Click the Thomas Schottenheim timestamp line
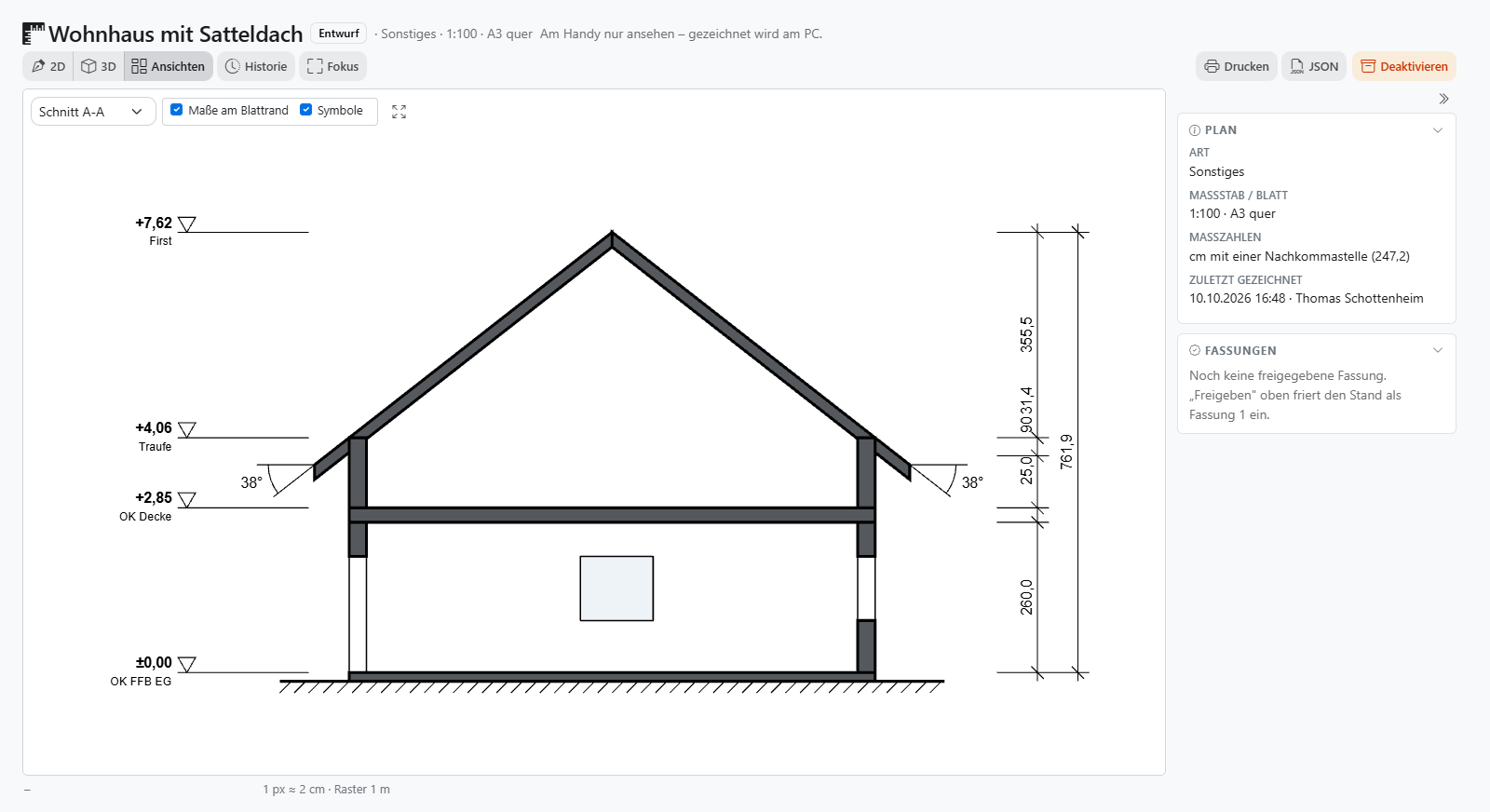 coord(1307,299)
